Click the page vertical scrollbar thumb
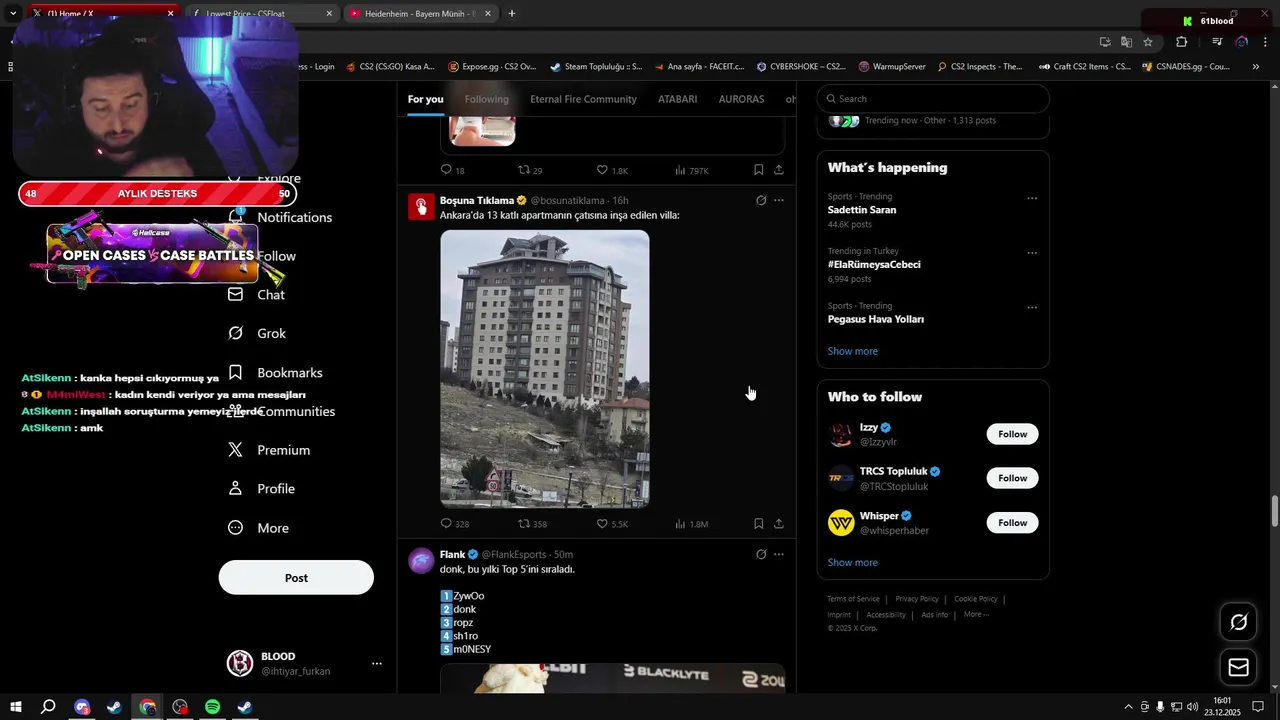1280x720 pixels. coord(1274,510)
